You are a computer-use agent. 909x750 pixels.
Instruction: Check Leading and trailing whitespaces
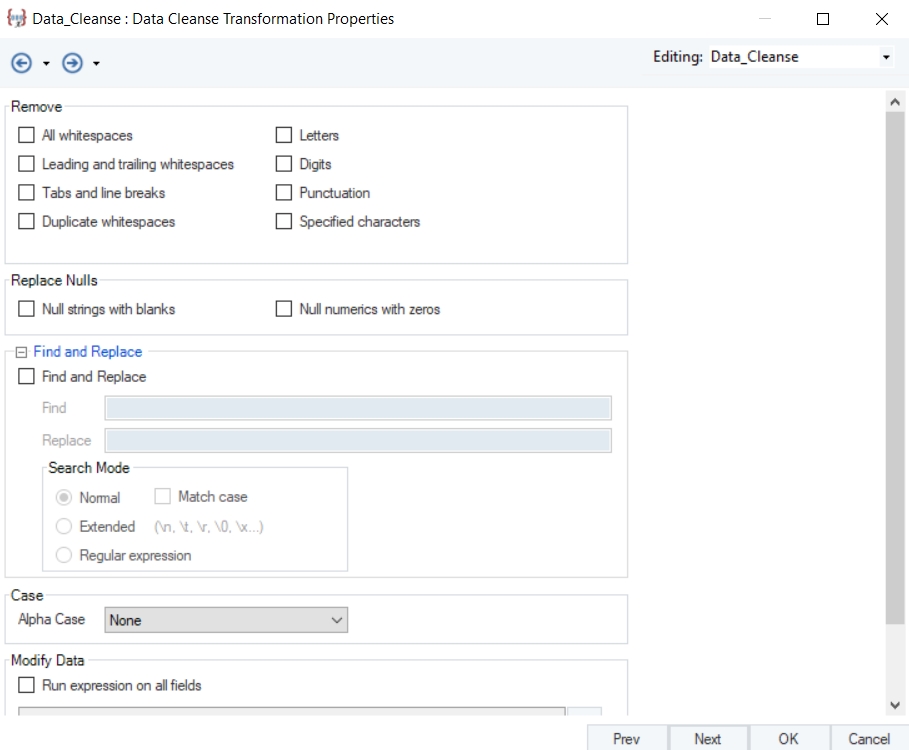pyautogui.click(x=27, y=164)
